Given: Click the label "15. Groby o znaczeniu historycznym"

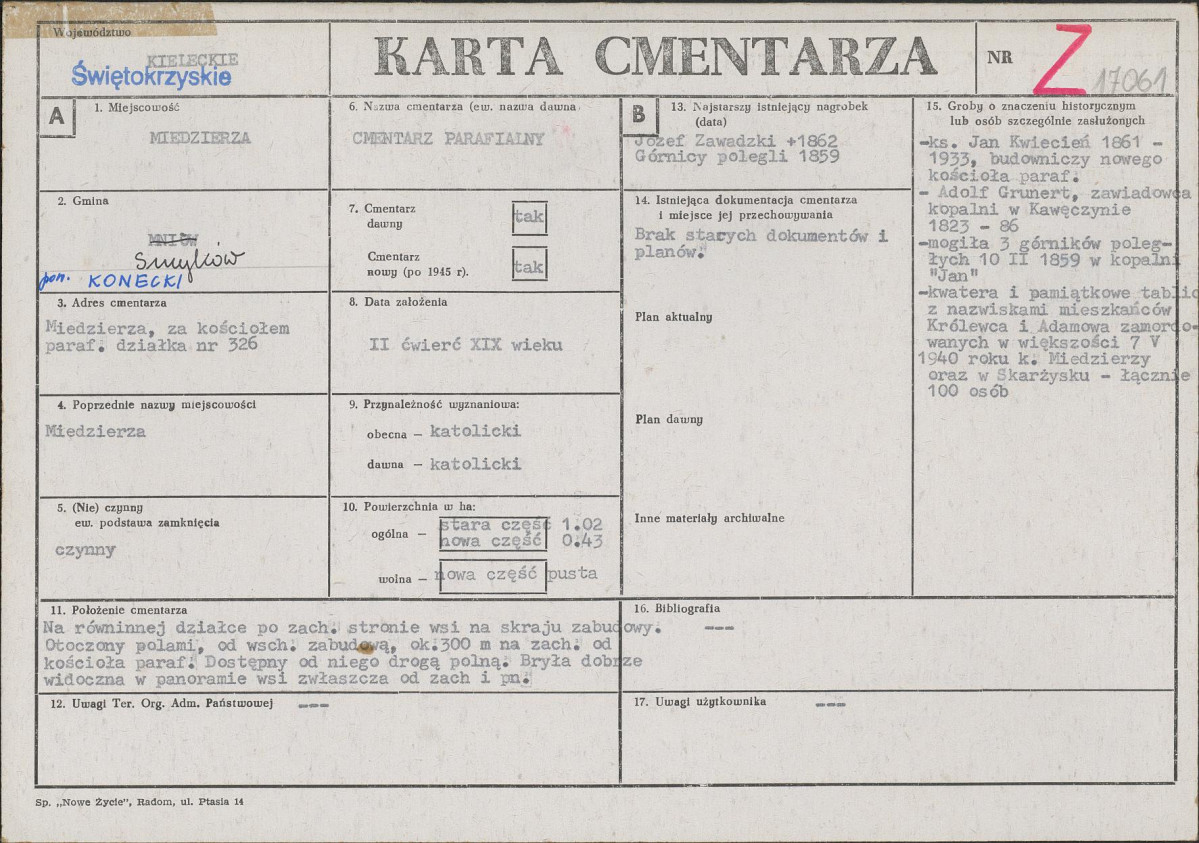Looking at the screenshot, I should coord(1031,106).
